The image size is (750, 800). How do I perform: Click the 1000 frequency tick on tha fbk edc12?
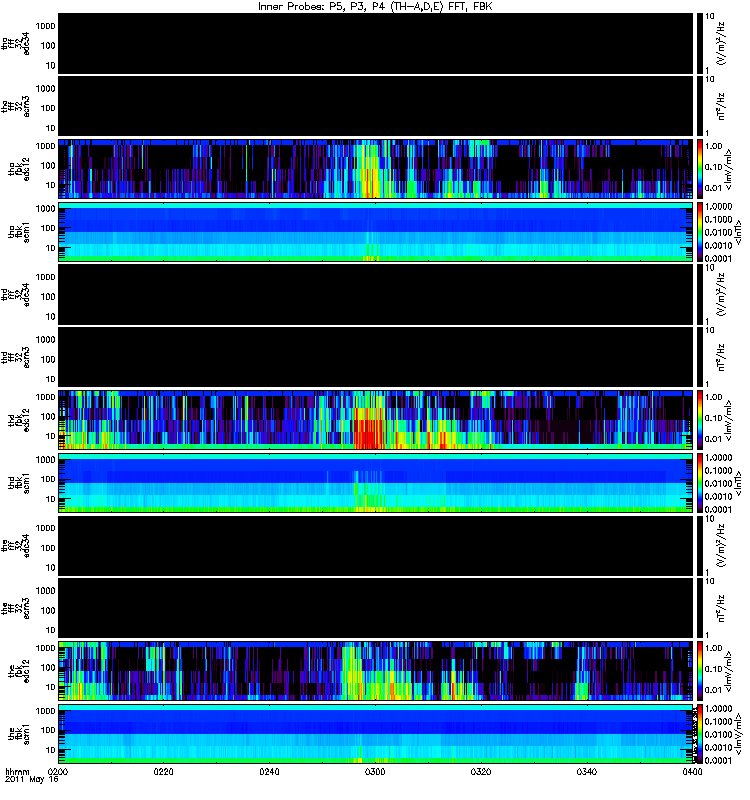[45, 146]
